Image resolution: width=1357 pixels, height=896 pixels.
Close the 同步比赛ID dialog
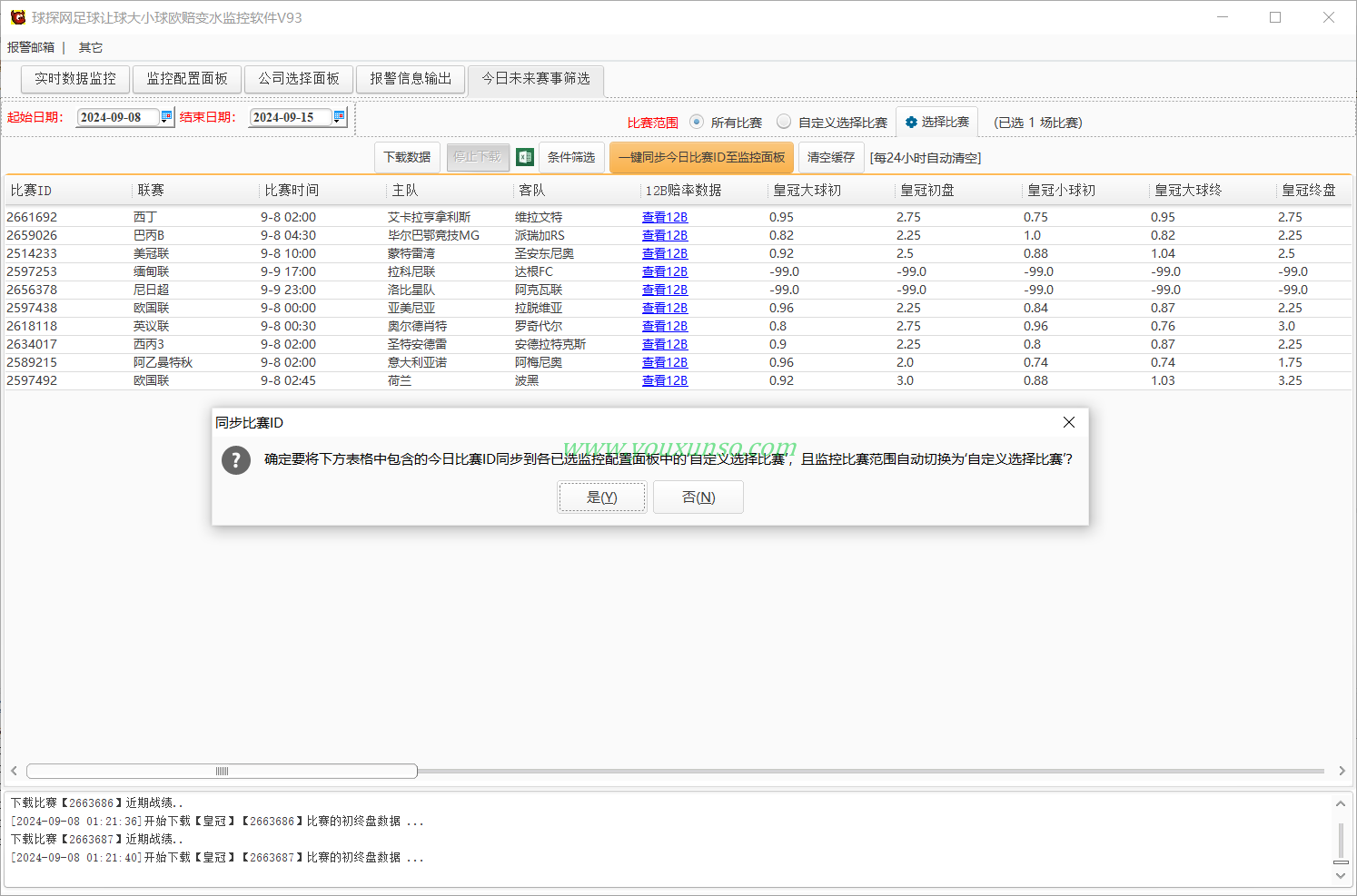pos(1069,422)
